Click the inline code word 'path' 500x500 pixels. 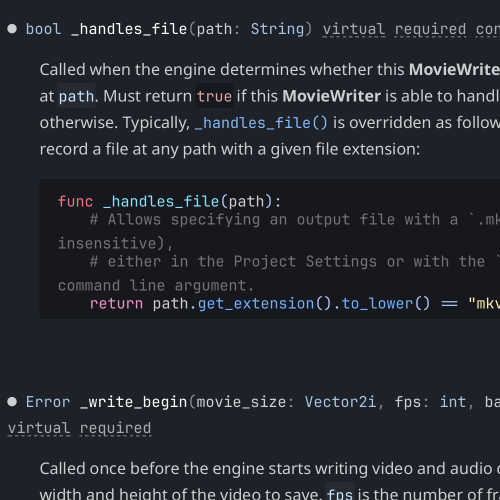coord(77,97)
